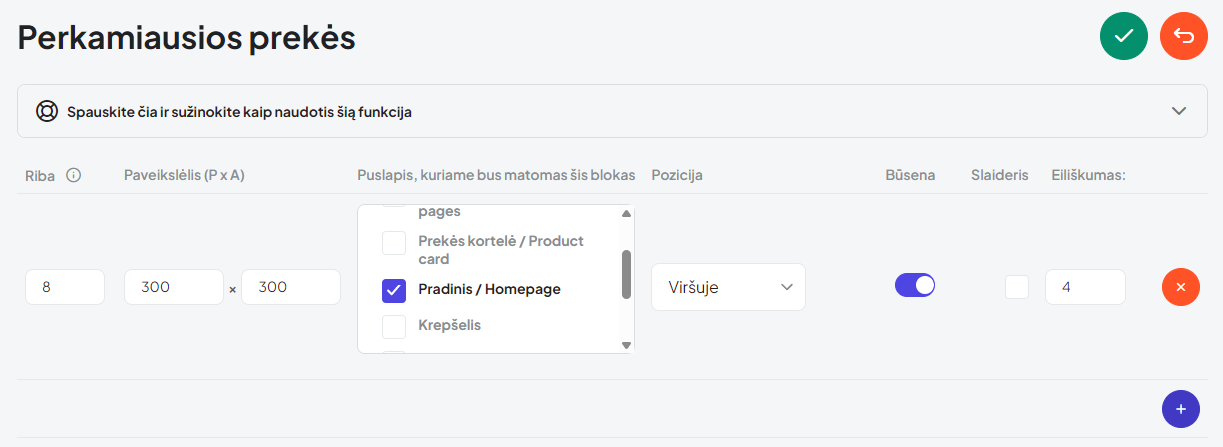The height and width of the screenshot is (447, 1223).
Task: Check the Krepšelis checkbox
Action: click(394, 326)
